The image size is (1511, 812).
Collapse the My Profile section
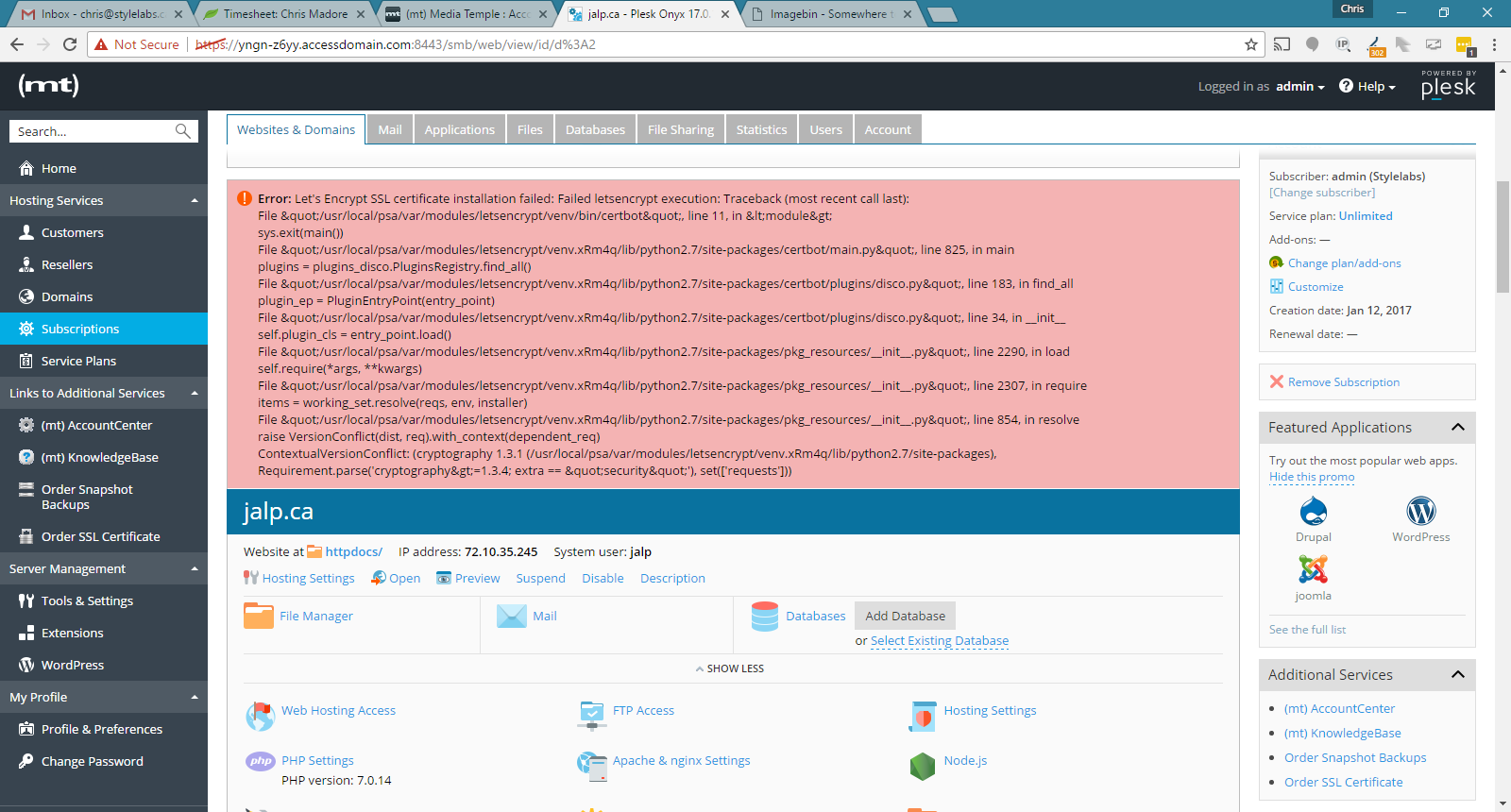click(x=195, y=697)
